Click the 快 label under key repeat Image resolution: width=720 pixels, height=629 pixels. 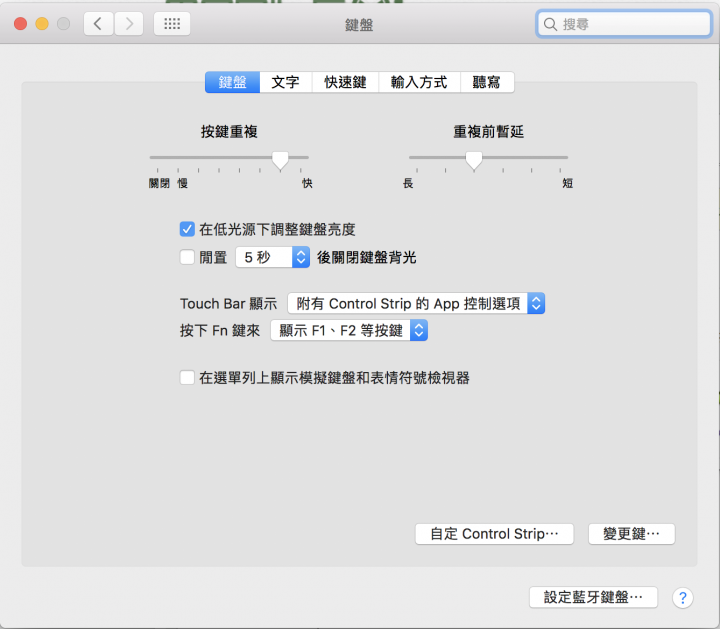click(x=307, y=184)
